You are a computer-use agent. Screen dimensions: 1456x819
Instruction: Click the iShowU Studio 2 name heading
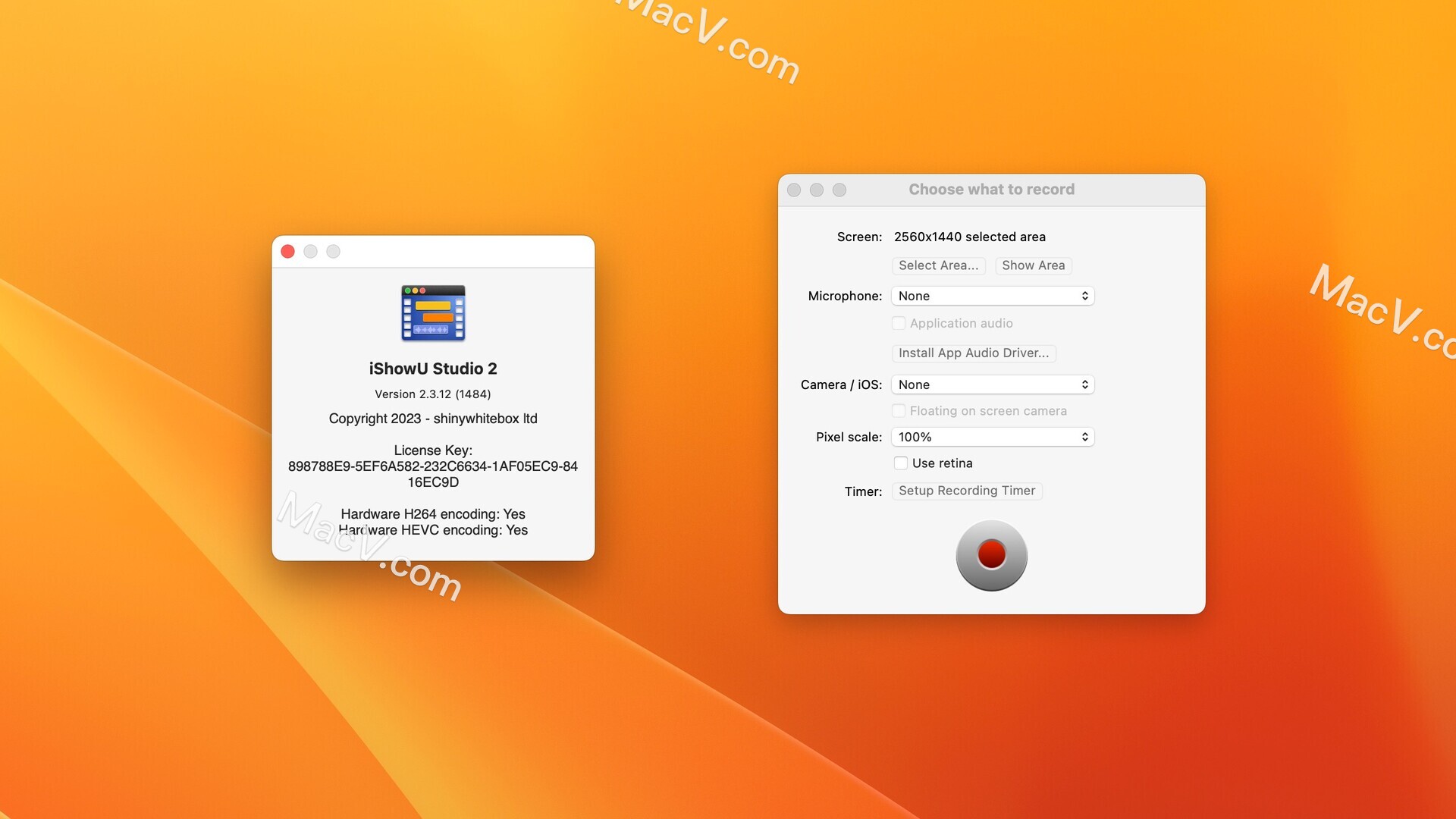pyautogui.click(x=433, y=369)
